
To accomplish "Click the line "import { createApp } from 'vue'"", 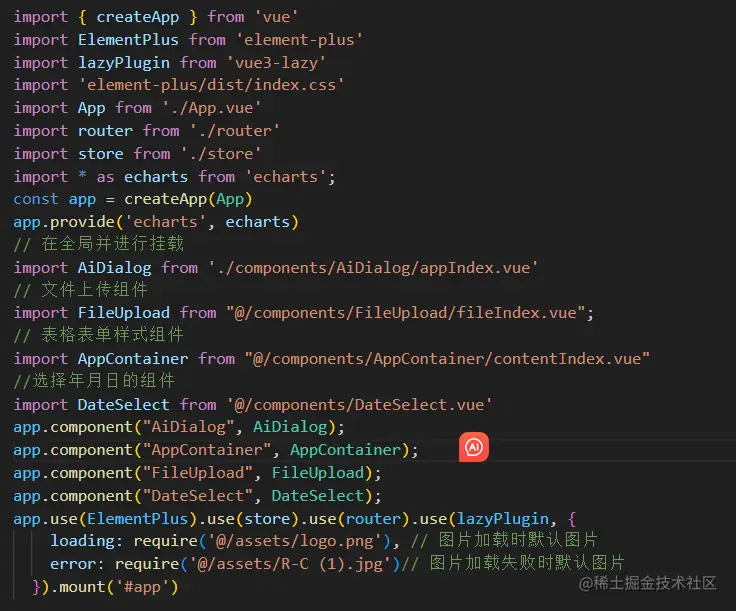I will pyautogui.click(x=156, y=17).
